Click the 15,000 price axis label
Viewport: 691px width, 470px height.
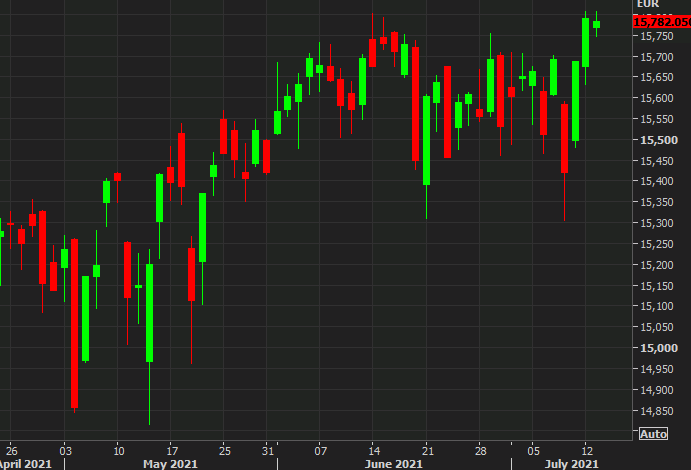pos(659,348)
